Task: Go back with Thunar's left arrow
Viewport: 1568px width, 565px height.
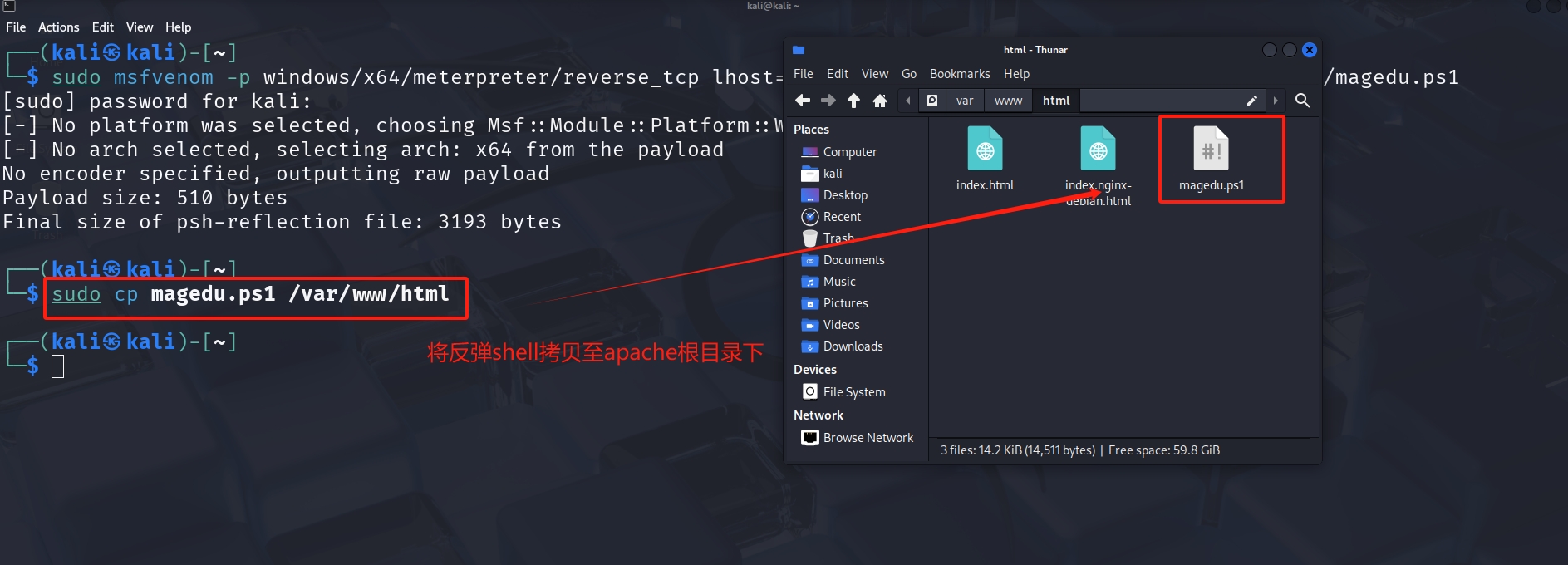Action: pyautogui.click(x=803, y=101)
